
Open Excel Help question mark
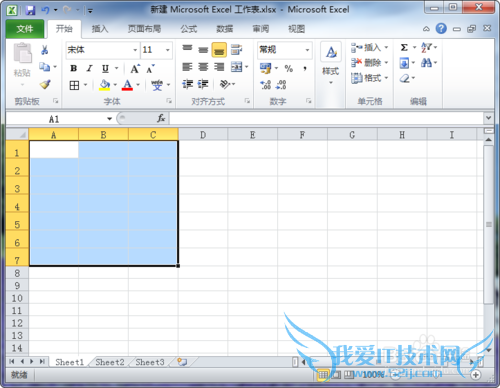(x=441, y=29)
